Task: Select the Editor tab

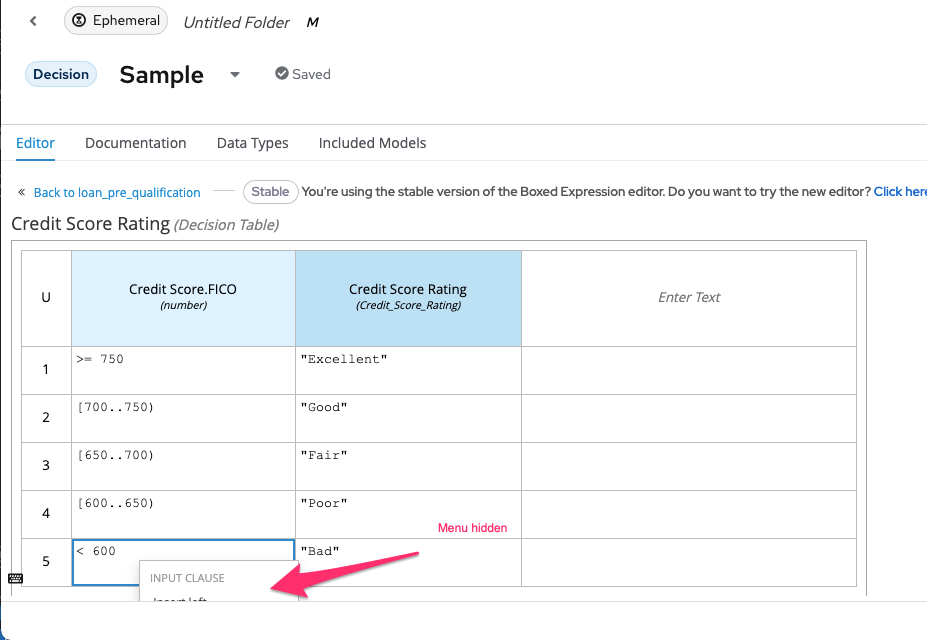Action: [35, 143]
